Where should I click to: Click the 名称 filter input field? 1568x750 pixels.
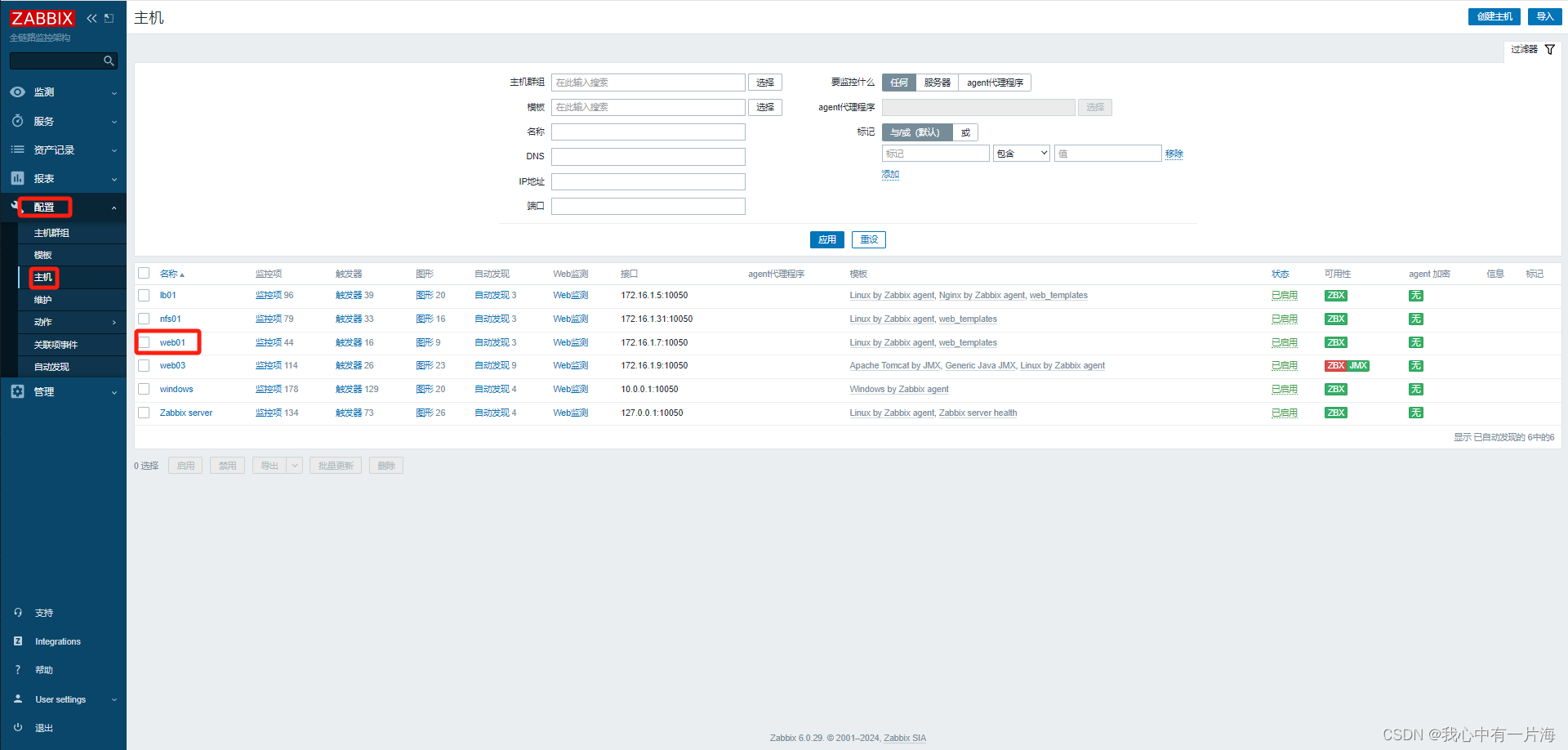(648, 132)
